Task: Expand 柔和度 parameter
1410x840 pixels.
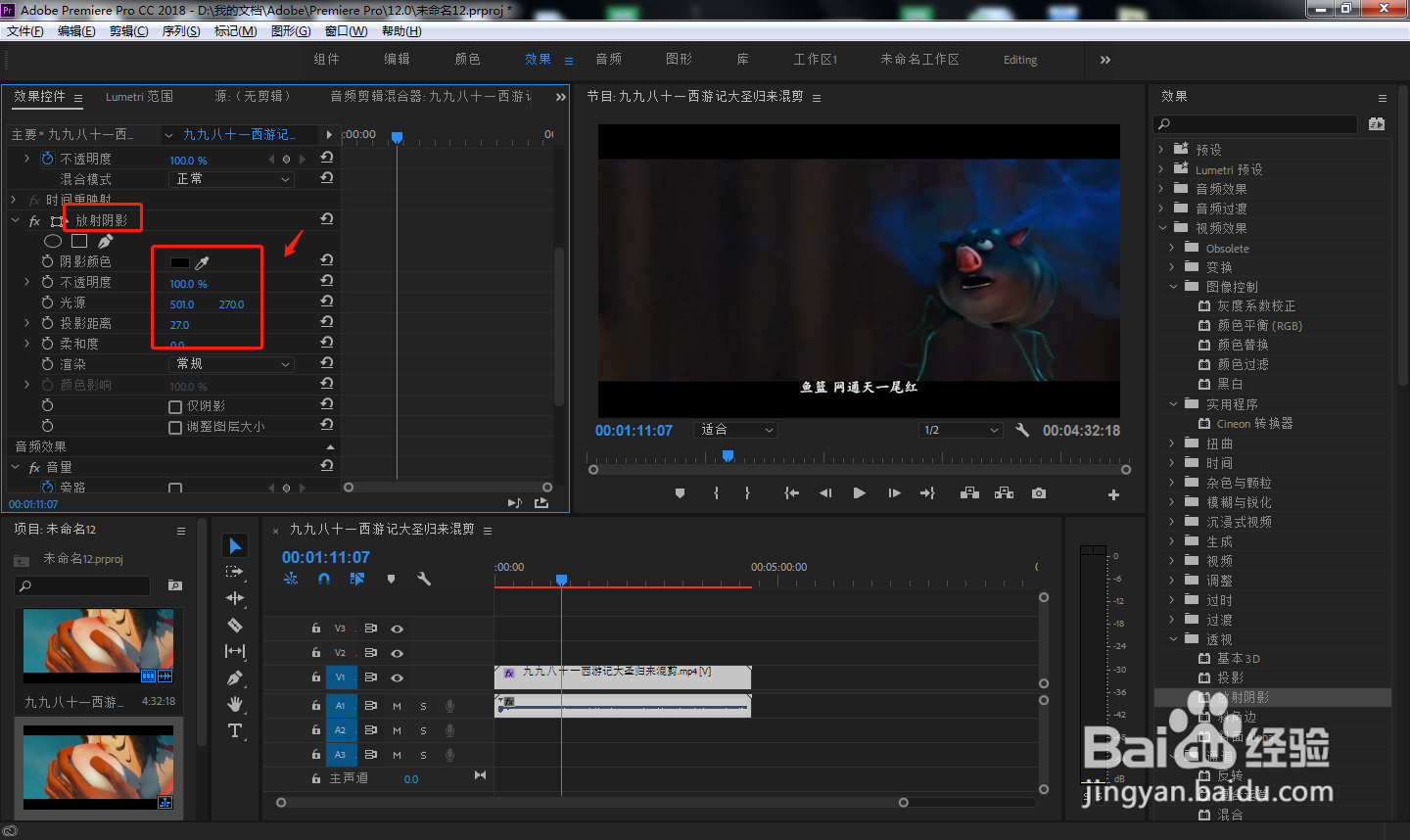Action: pyautogui.click(x=26, y=344)
